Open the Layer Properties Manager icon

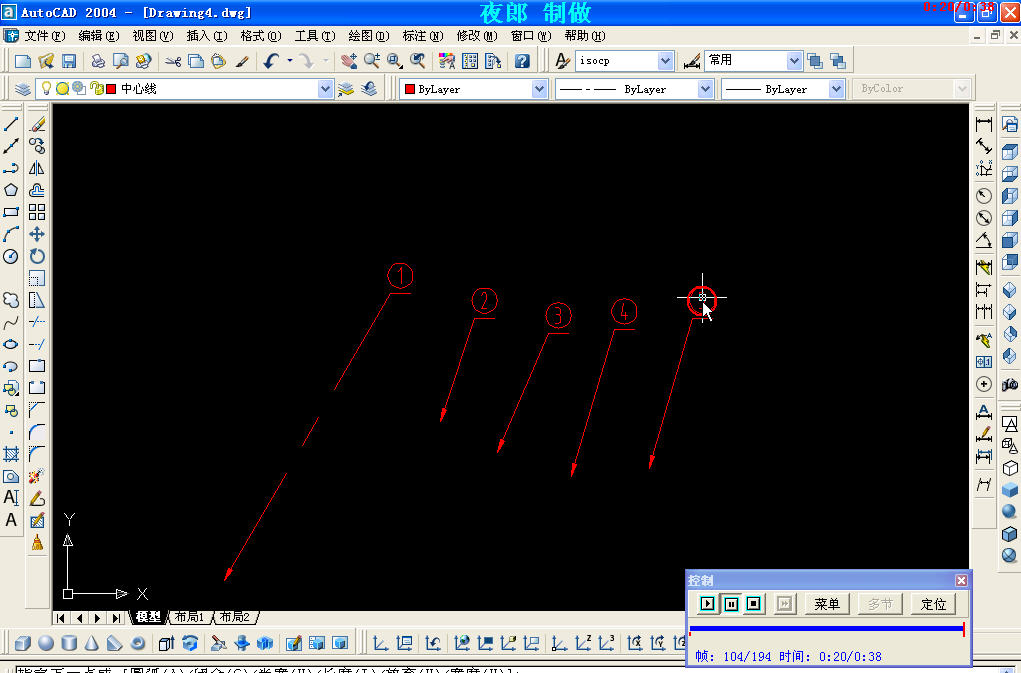point(23,89)
